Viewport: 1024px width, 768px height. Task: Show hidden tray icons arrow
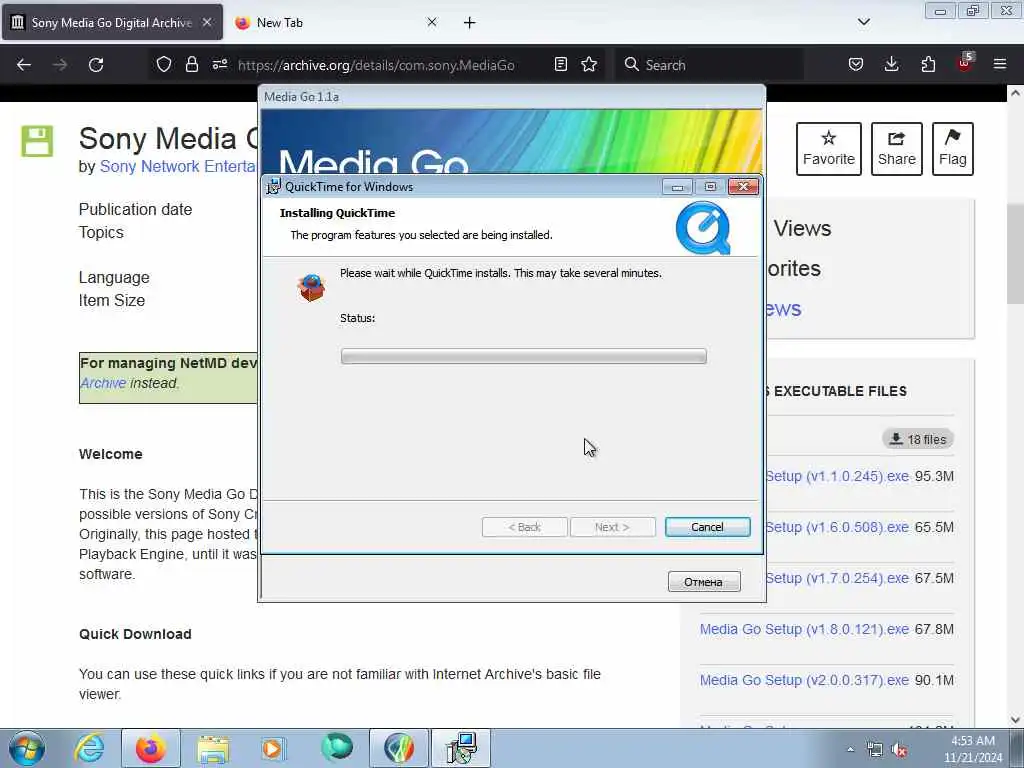point(850,750)
